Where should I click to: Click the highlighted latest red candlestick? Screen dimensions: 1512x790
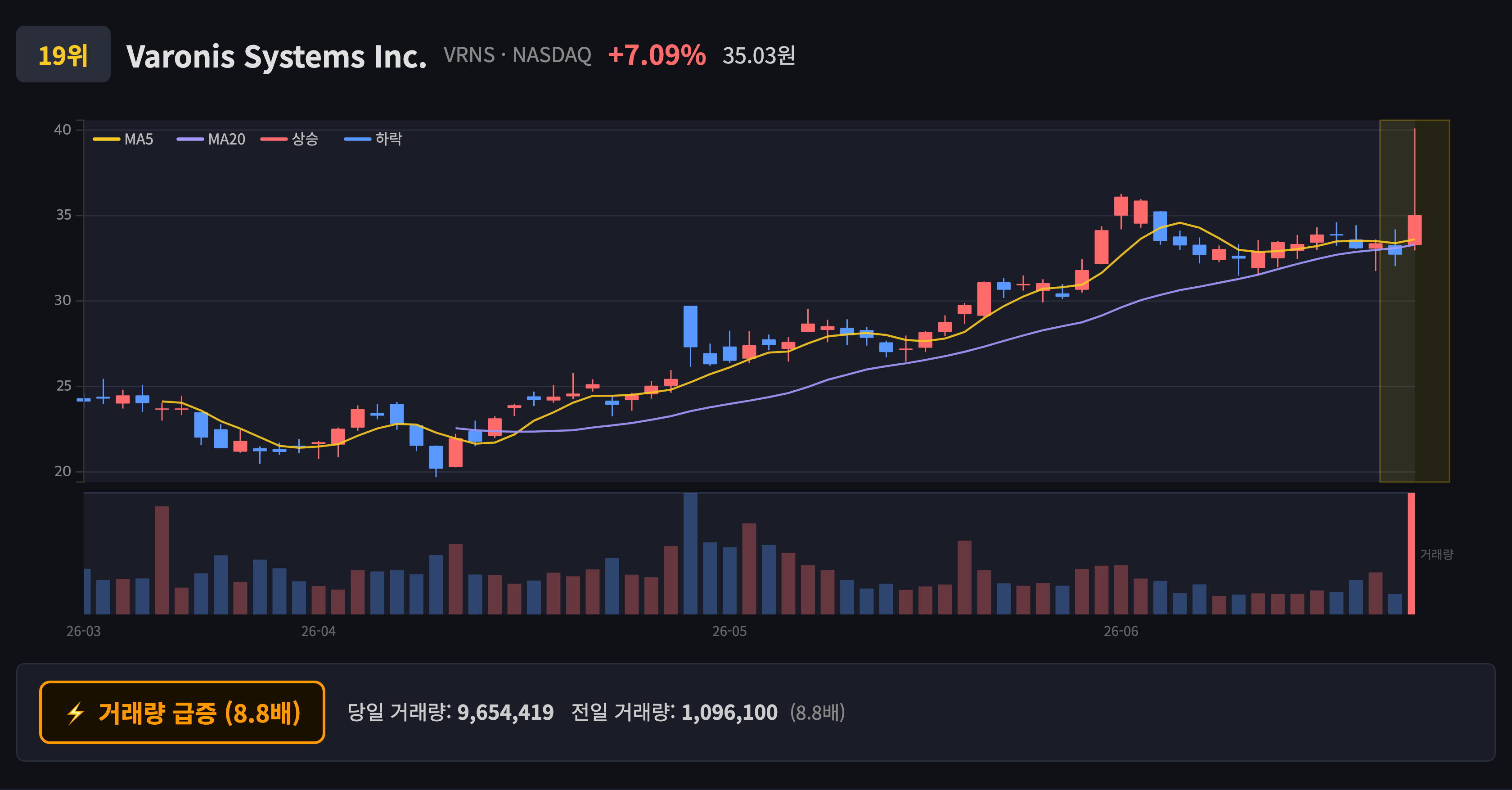coord(1414,230)
